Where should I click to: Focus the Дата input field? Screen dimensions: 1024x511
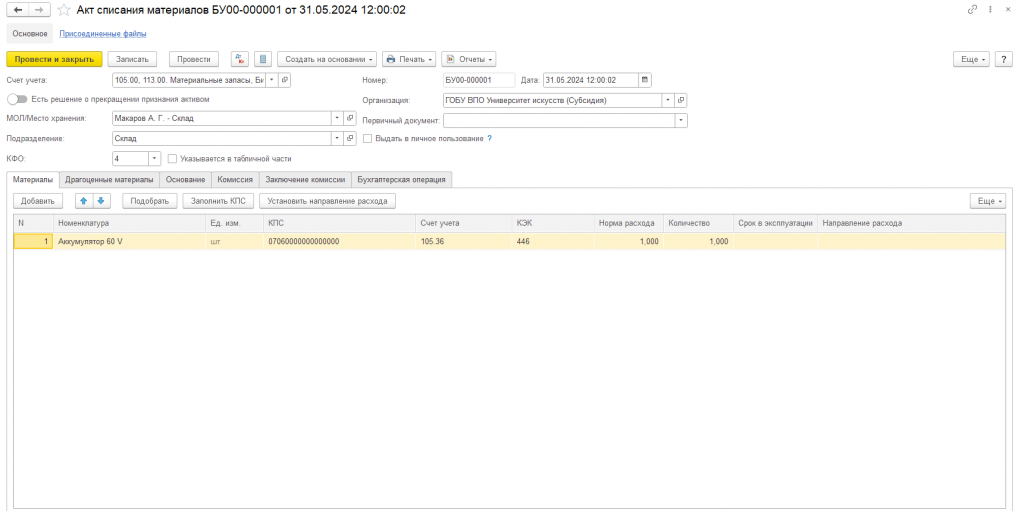pyautogui.click(x=590, y=80)
